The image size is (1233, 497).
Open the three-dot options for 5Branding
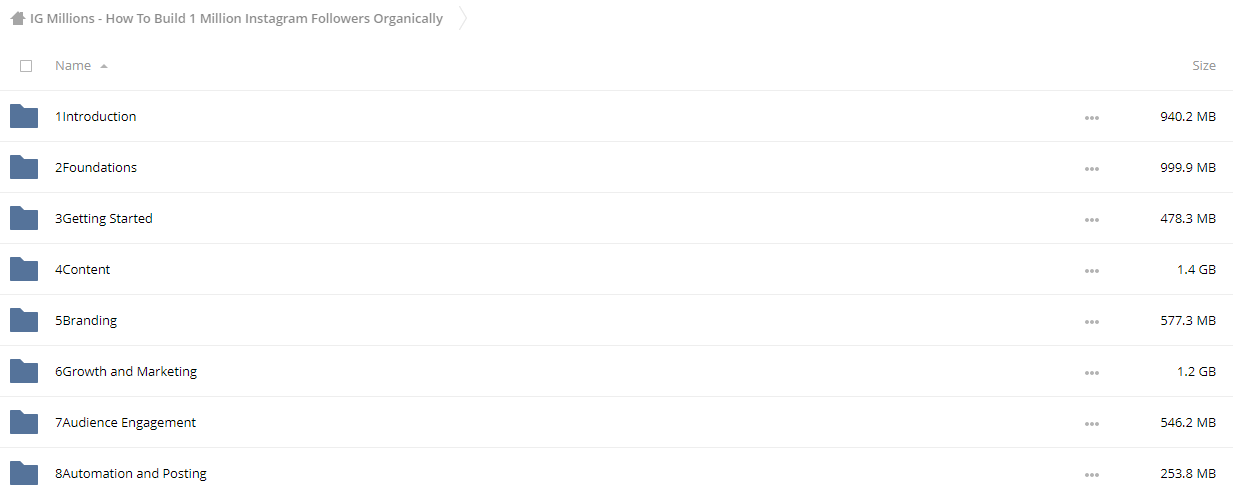pos(1091,321)
